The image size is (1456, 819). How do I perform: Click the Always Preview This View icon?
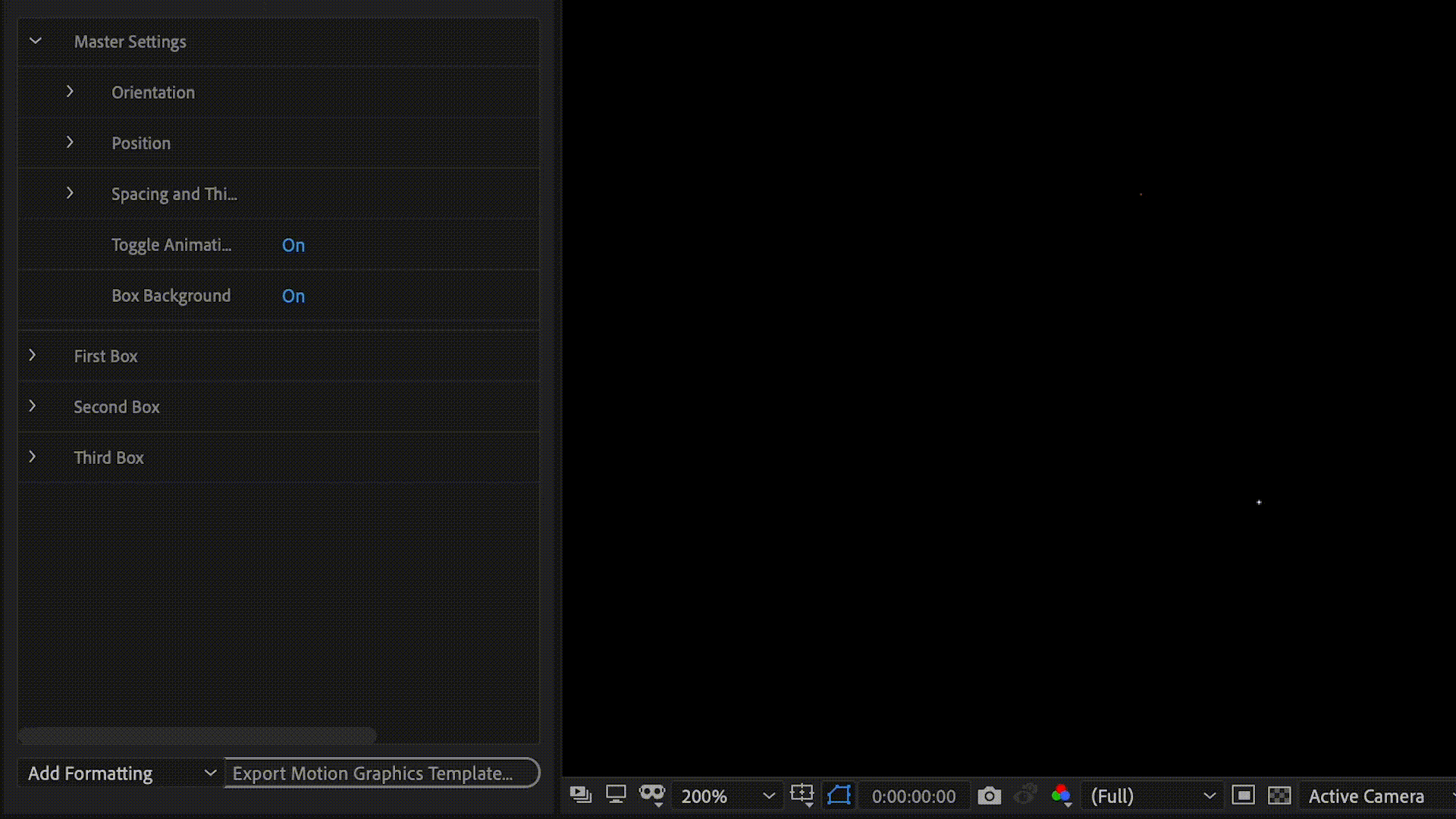coord(580,795)
